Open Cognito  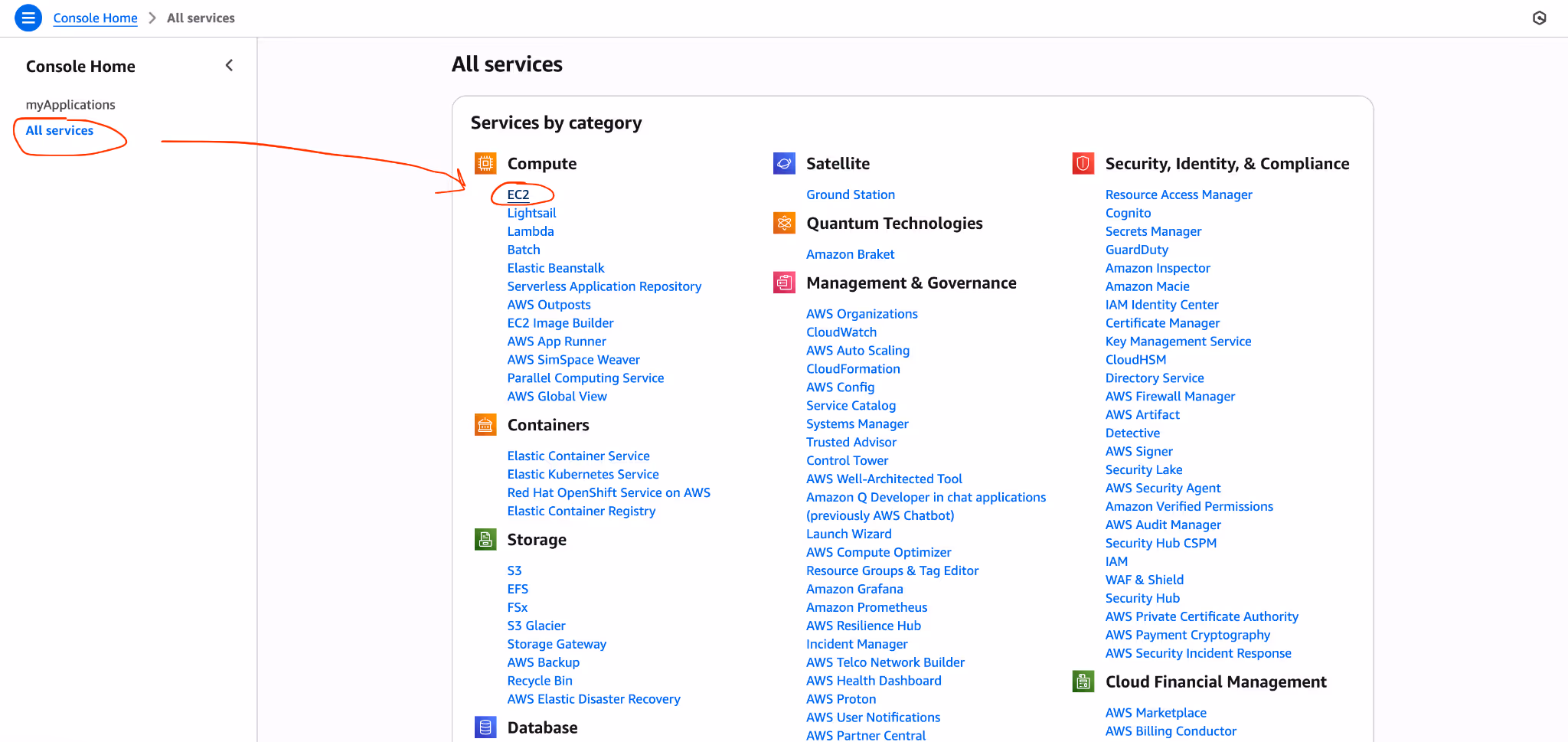(x=1129, y=213)
